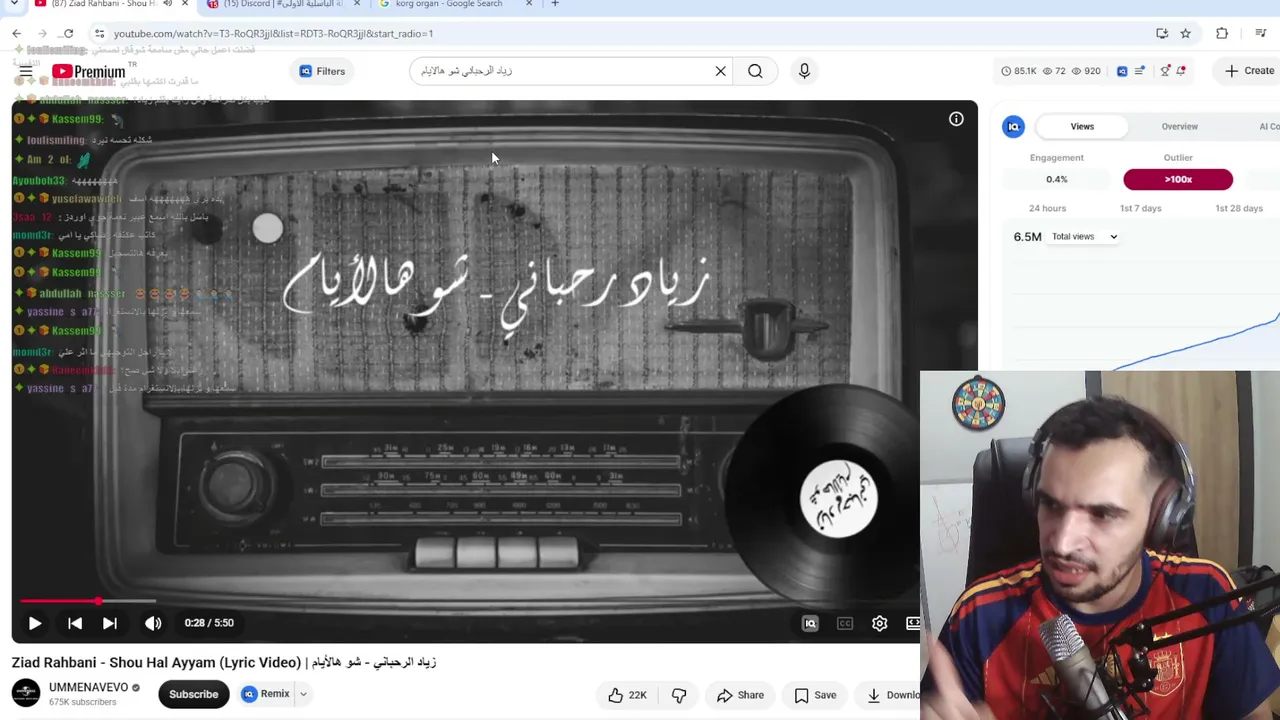Jump to the previous video
This screenshot has height=720, width=1280.
75,623
